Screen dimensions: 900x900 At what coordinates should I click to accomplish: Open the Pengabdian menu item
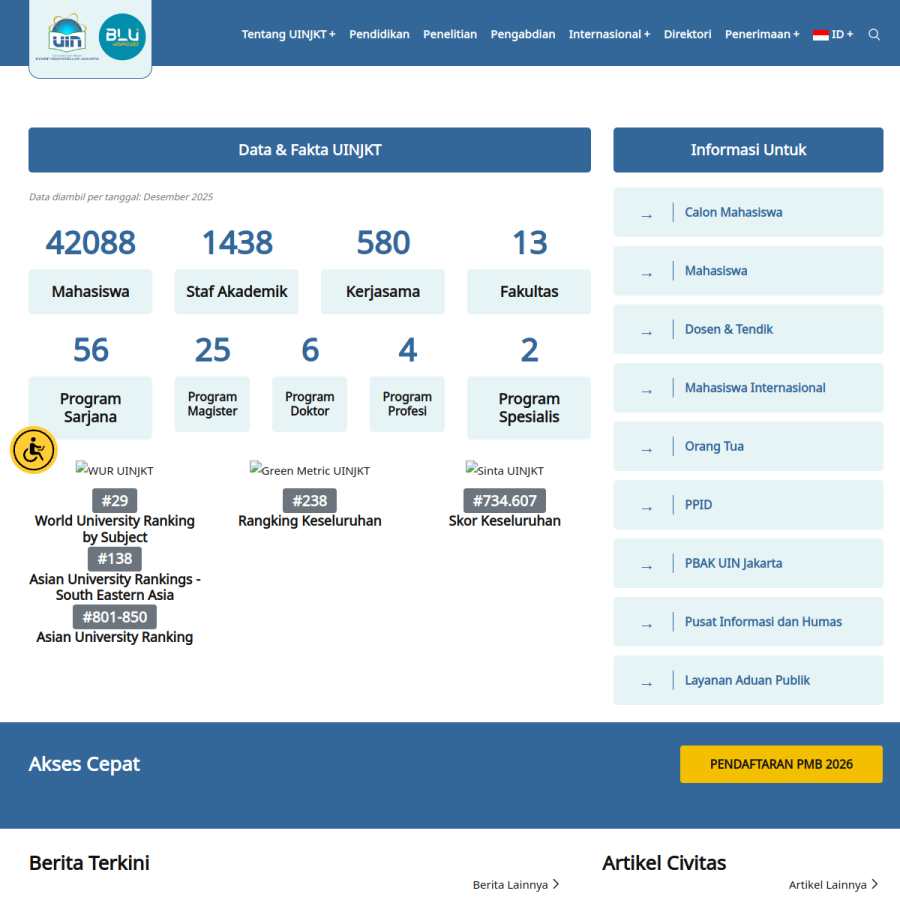[x=522, y=34]
